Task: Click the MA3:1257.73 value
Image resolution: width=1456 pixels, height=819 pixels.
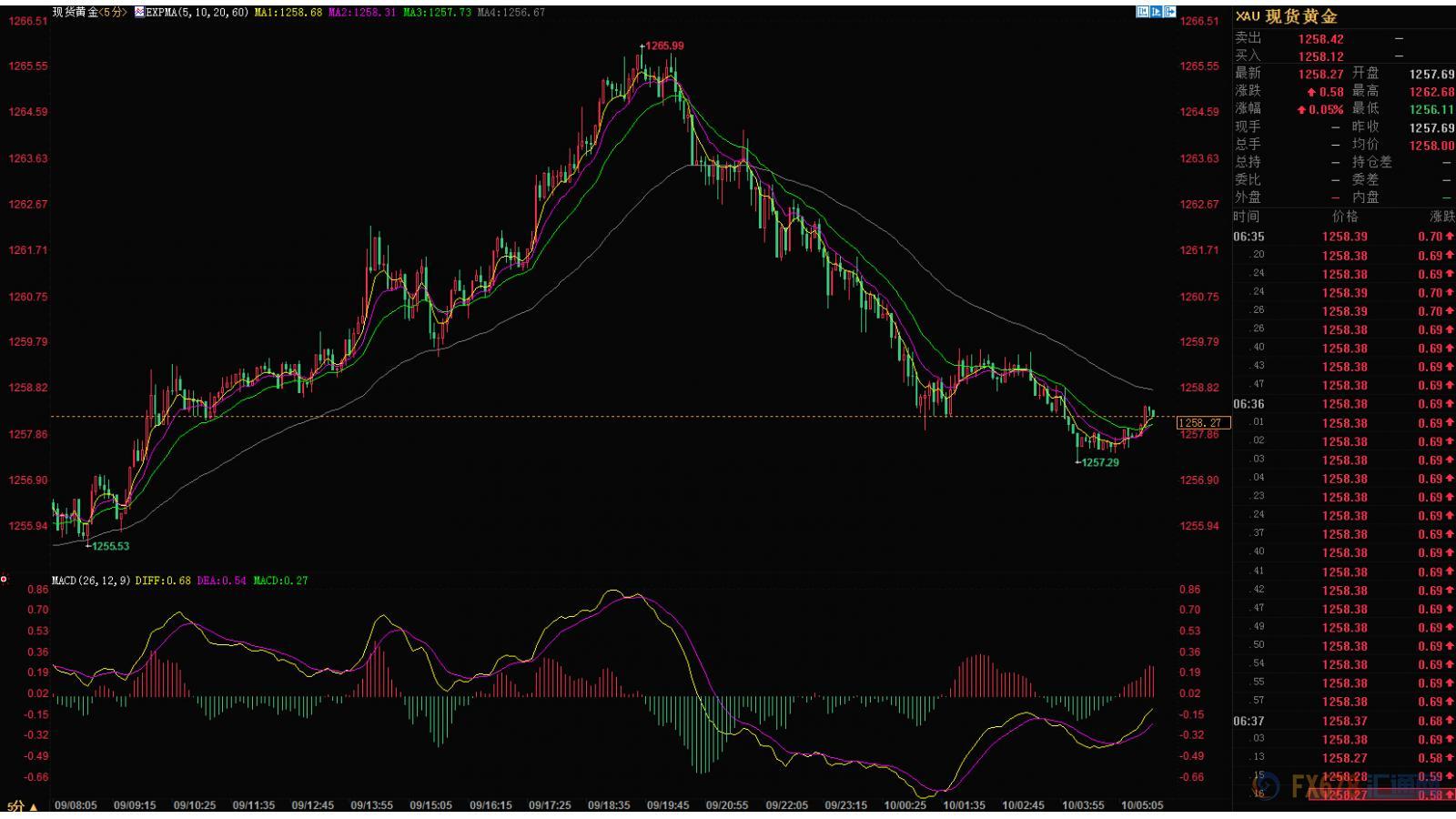Action: tap(437, 13)
